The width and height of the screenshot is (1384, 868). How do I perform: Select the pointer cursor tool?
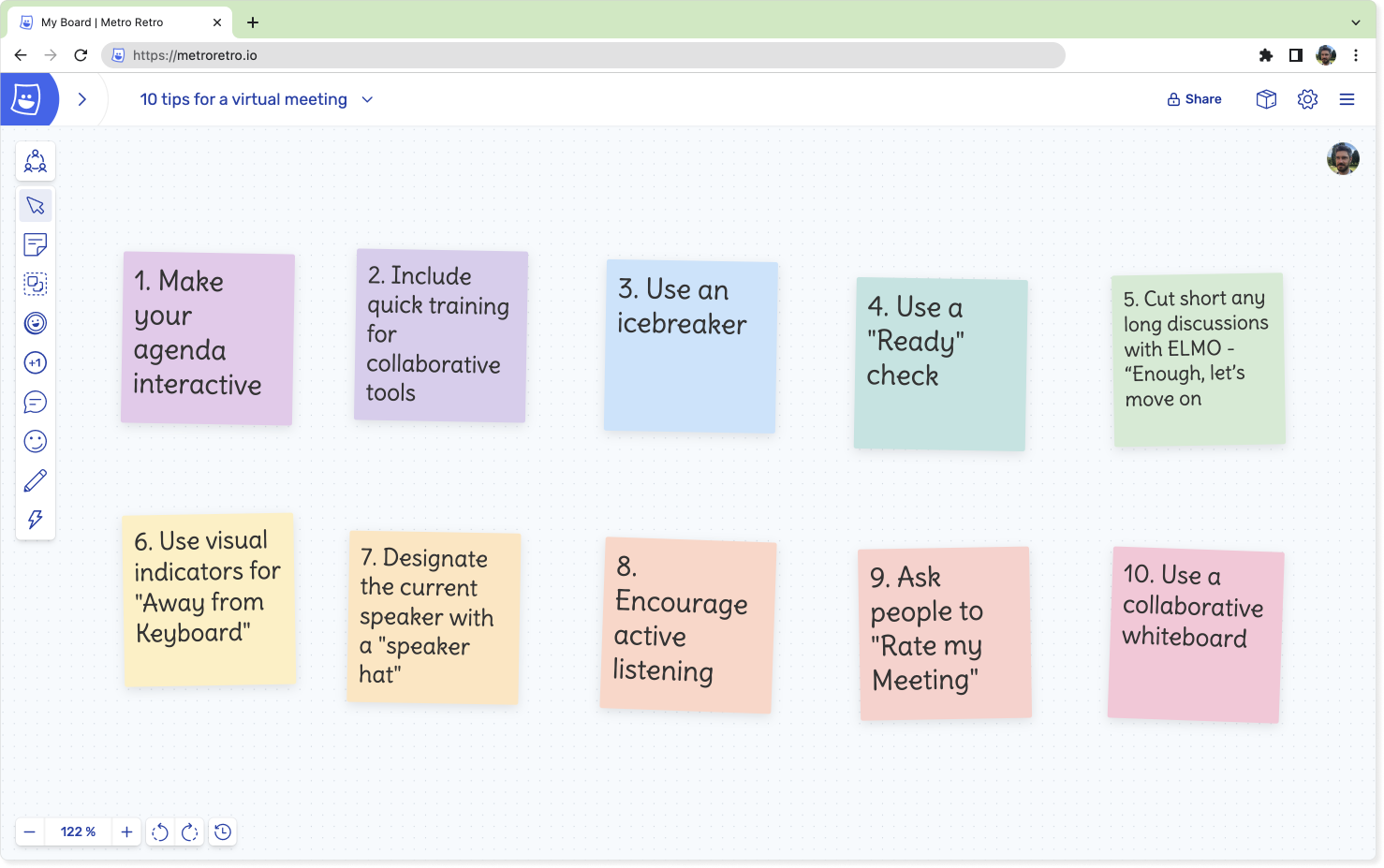click(x=36, y=206)
